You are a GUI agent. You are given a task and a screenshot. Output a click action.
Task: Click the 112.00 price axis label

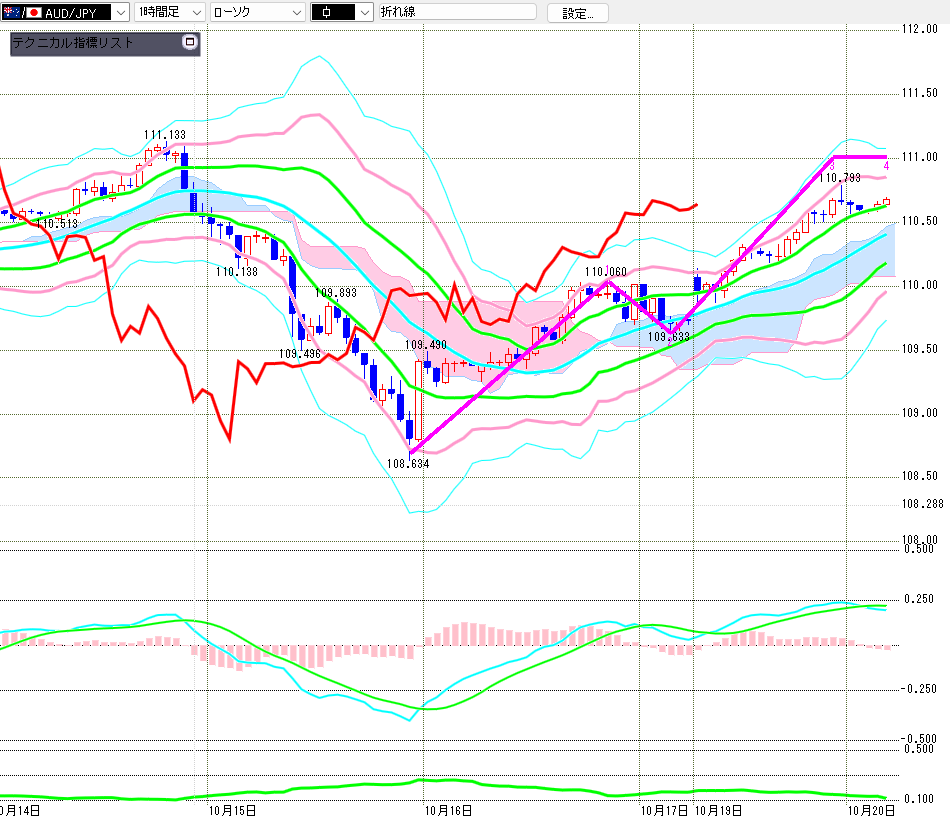click(920, 28)
